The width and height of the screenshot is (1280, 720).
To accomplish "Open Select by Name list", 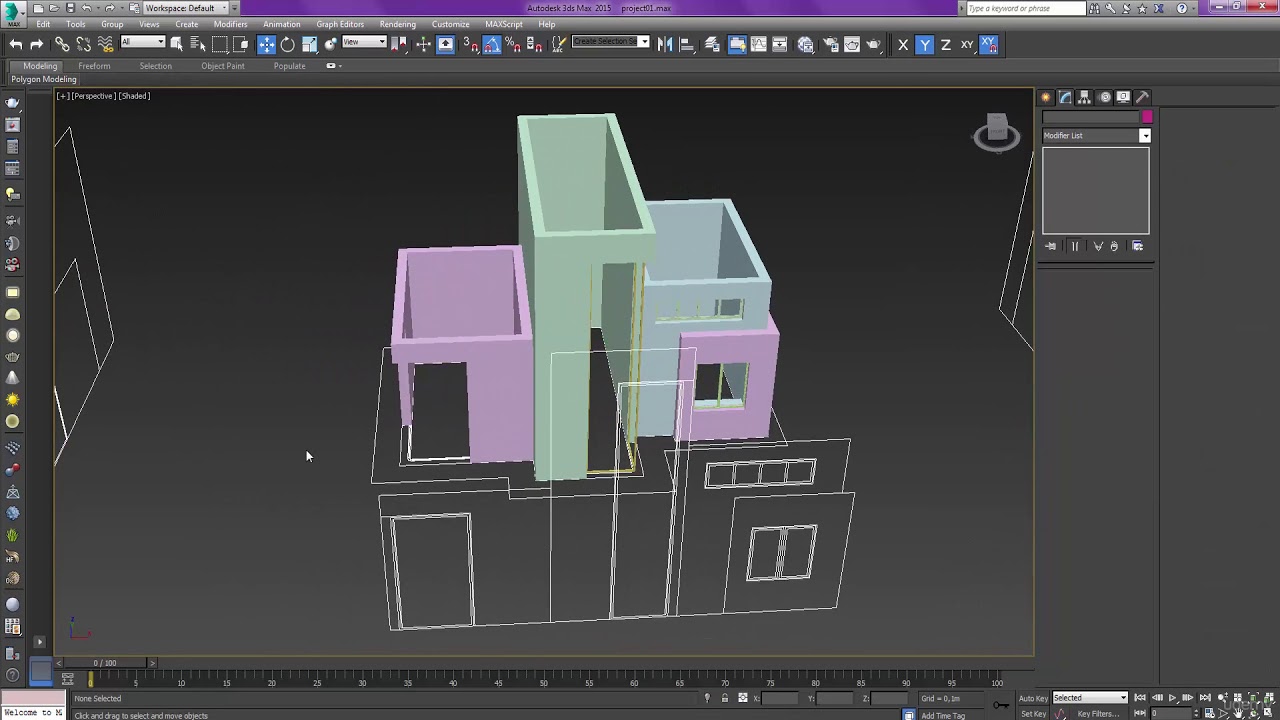I will click(198, 44).
